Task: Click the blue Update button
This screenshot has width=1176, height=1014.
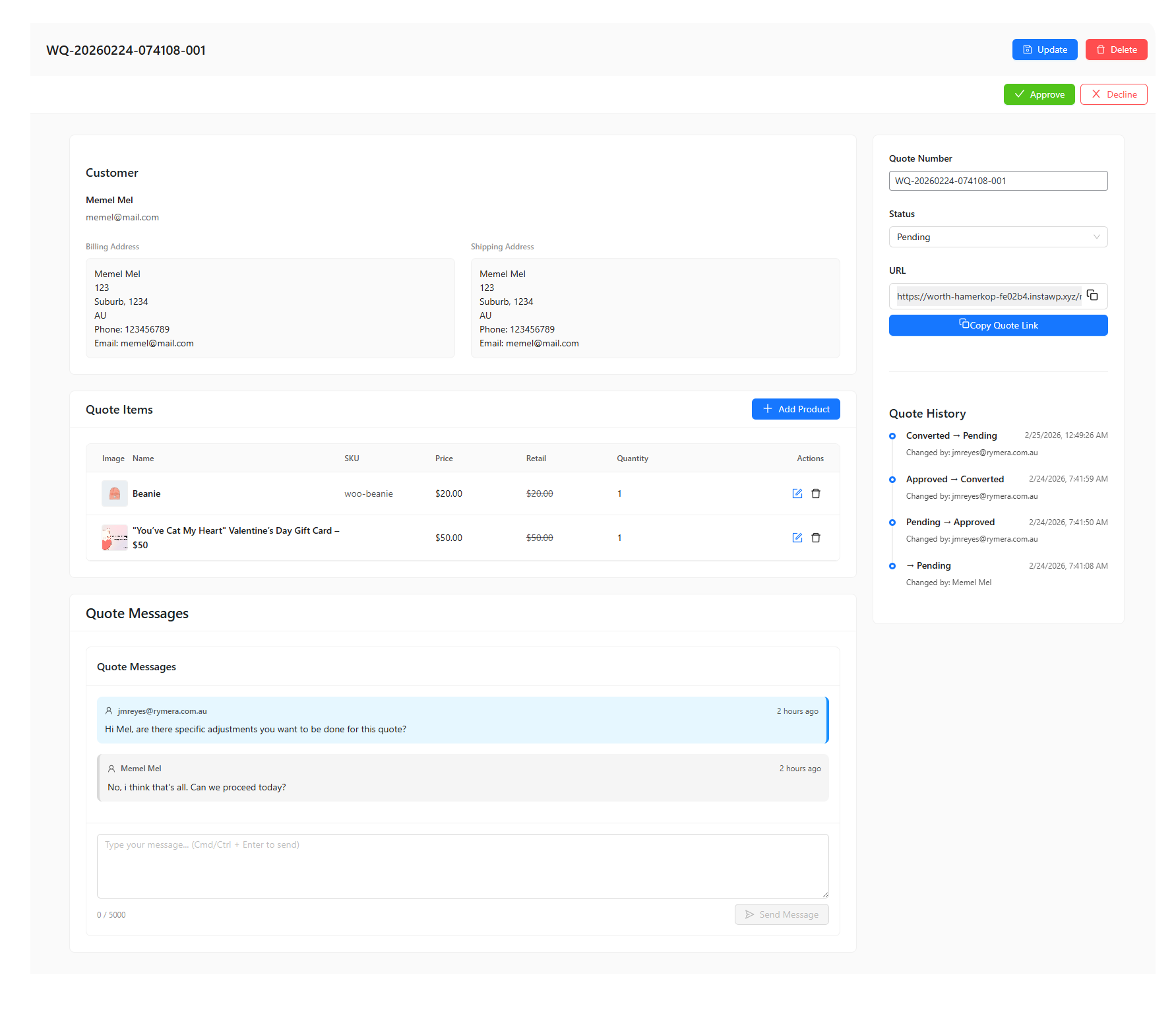Action: pos(1044,49)
